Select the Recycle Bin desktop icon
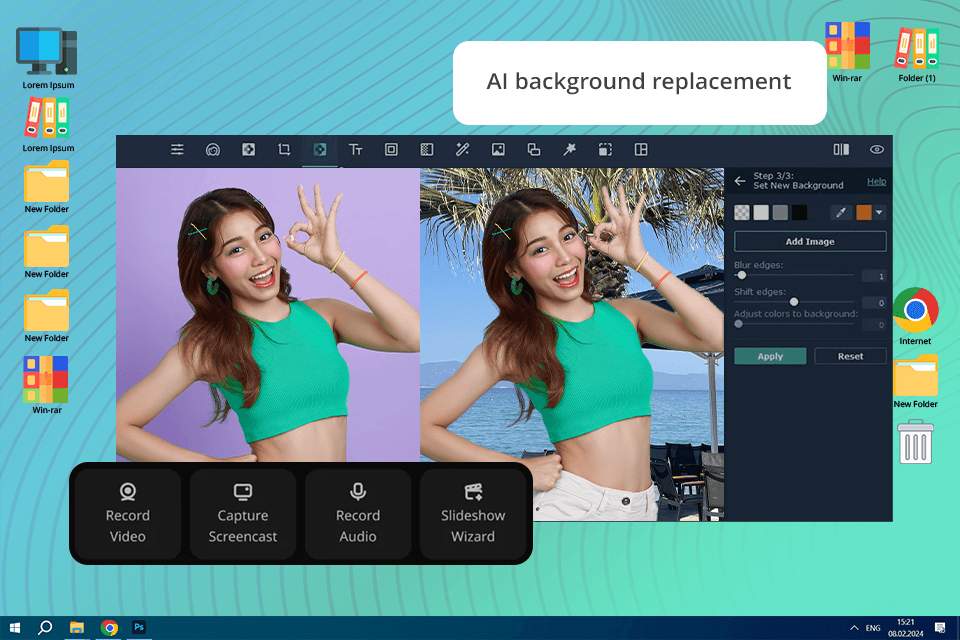The width and height of the screenshot is (960, 640). 915,442
